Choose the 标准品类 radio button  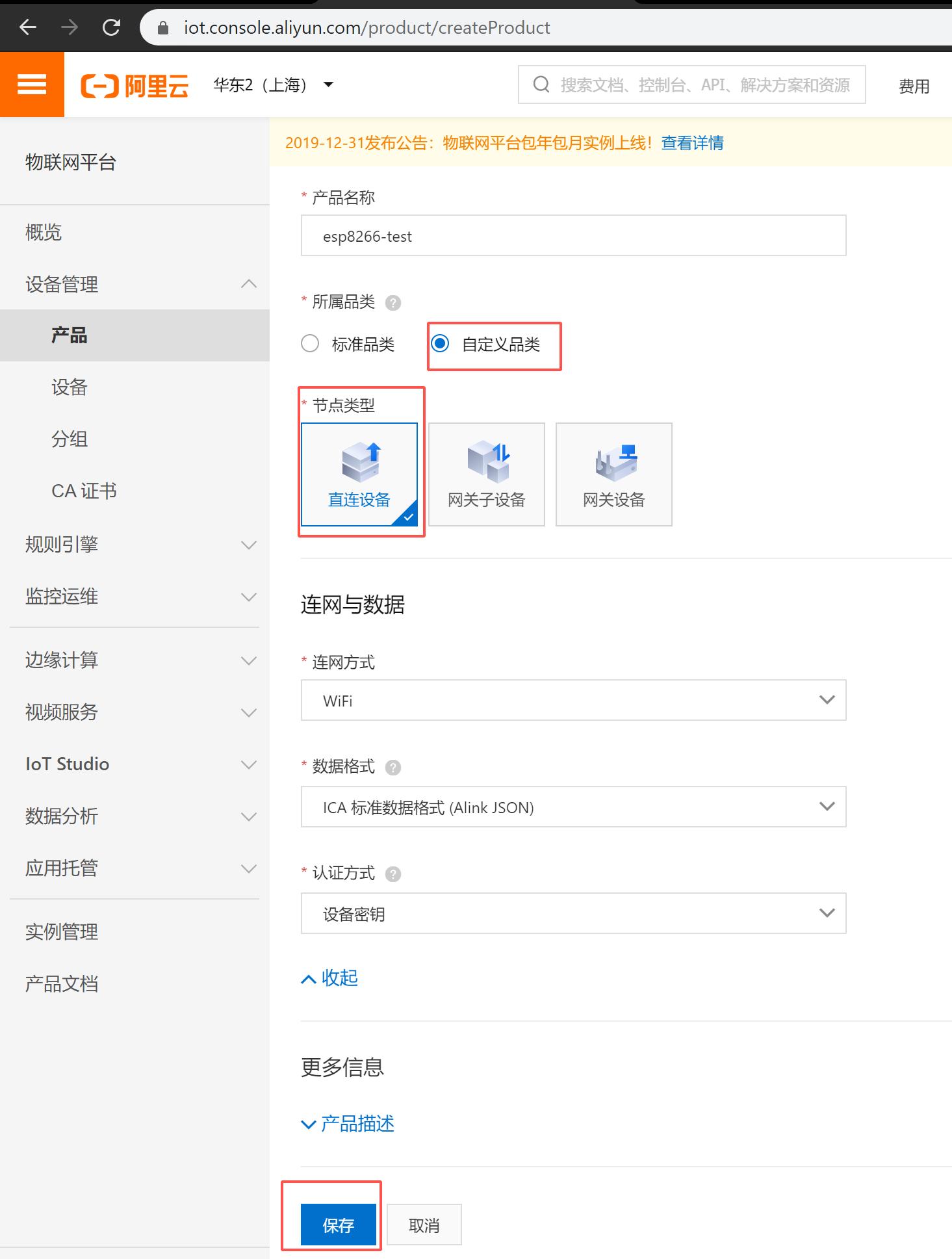pos(310,344)
